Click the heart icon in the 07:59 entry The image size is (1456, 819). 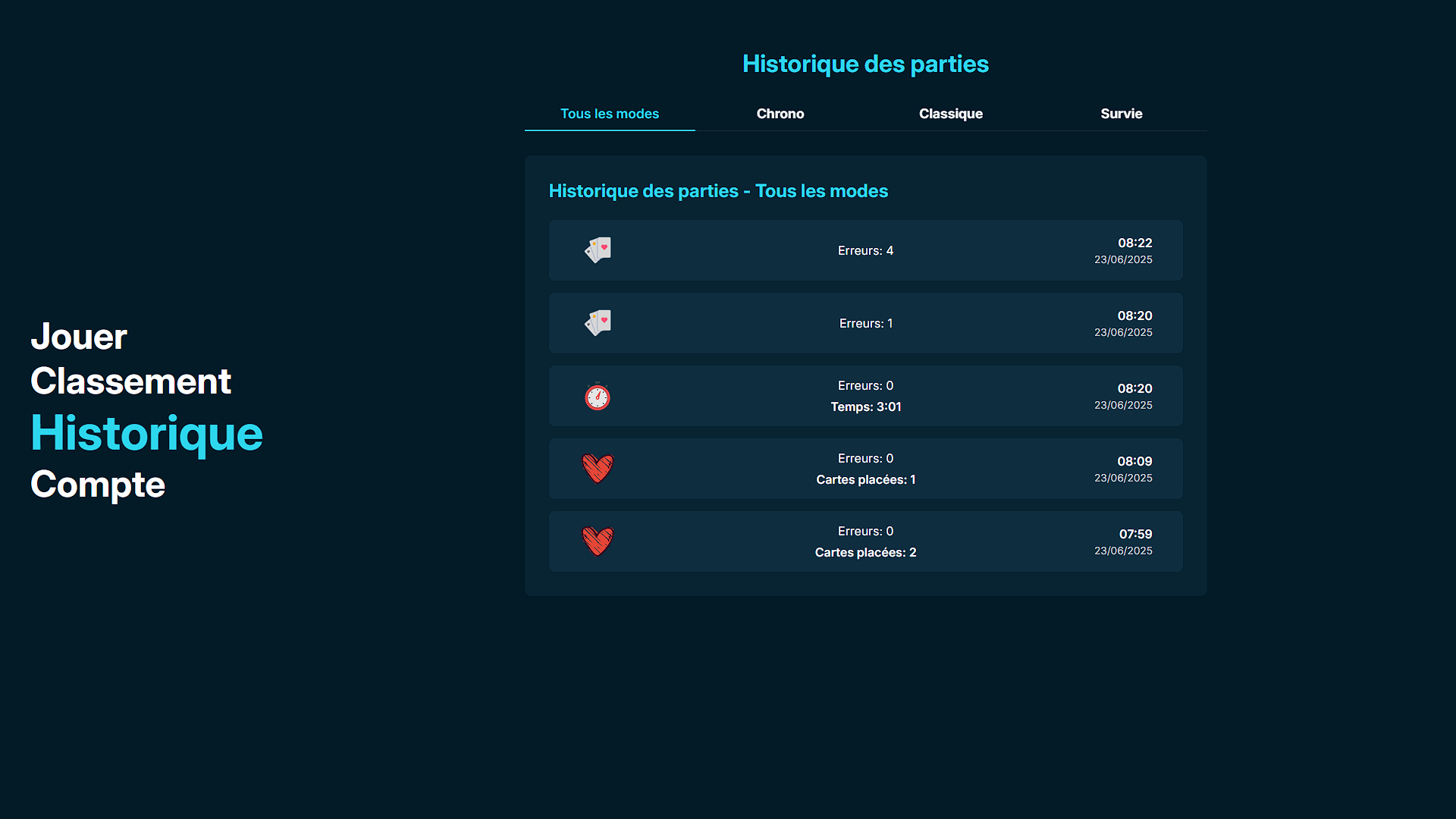click(598, 541)
